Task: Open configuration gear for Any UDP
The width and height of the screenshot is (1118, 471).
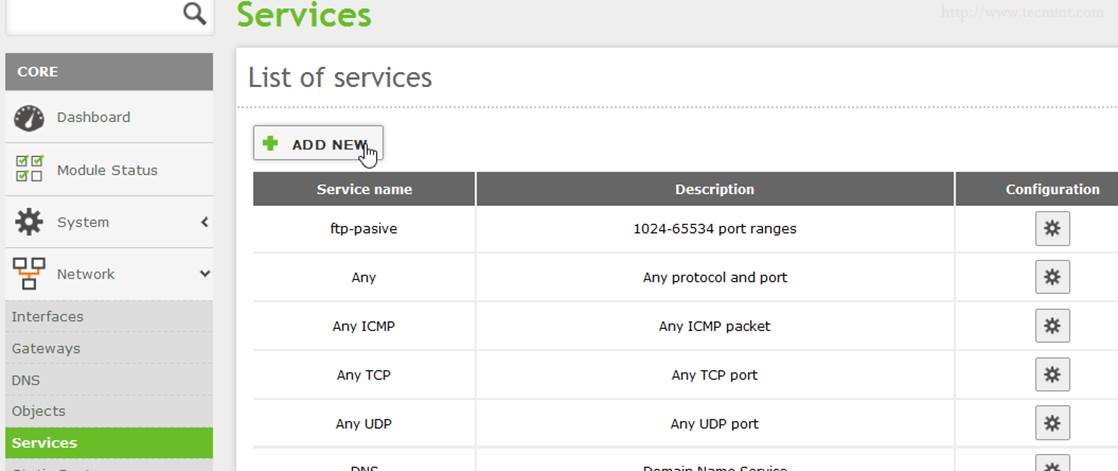Action: point(1052,423)
